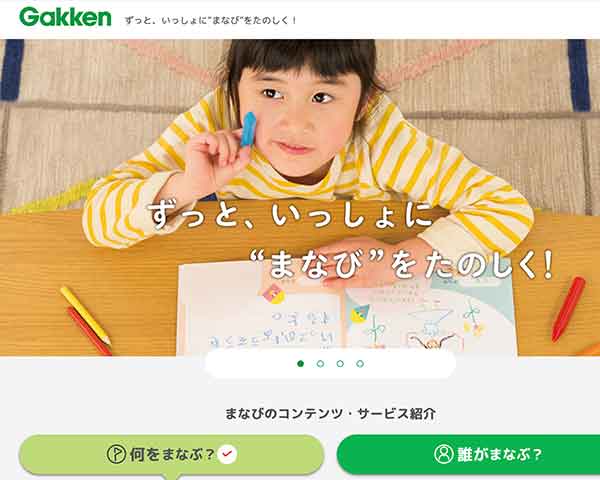Switch to the 誰がまなぶ? tab
The image size is (600, 480).
coord(468,454)
